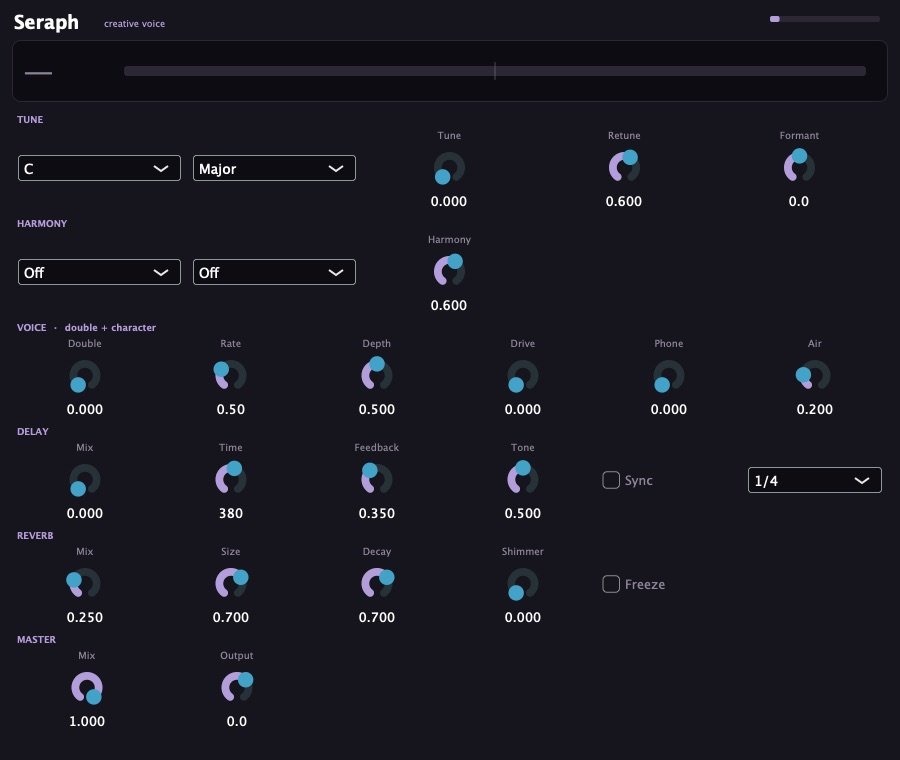Select the Air knob
900x760 pixels.
pyautogui.click(x=814, y=375)
